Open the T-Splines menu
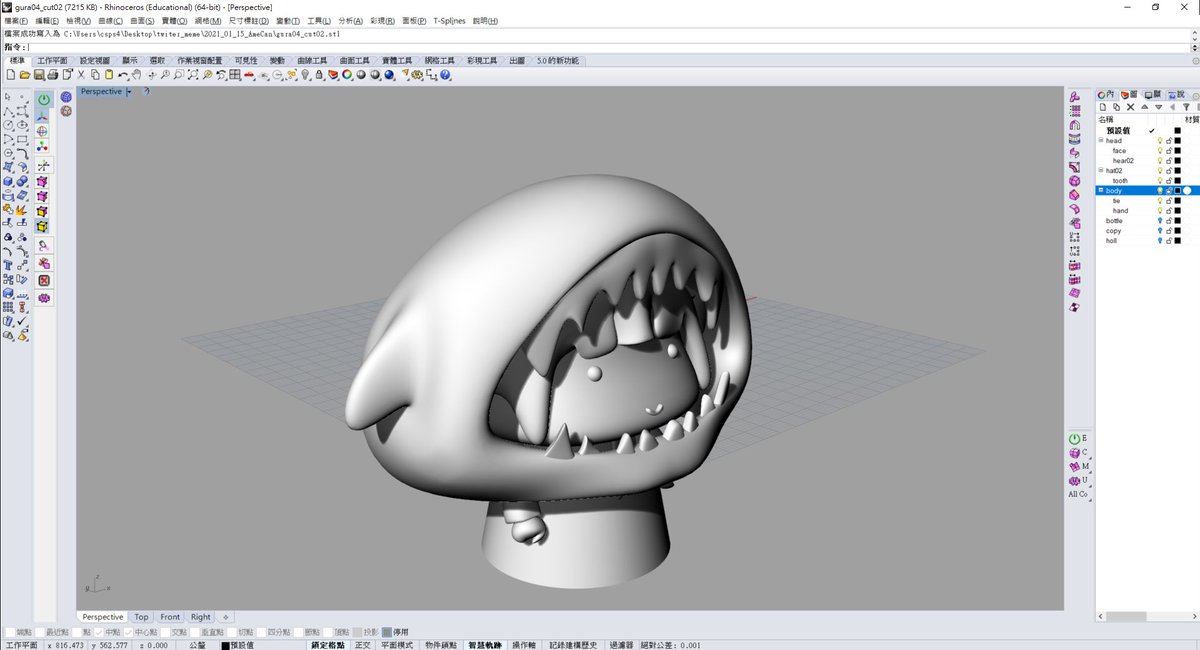 point(450,21)
